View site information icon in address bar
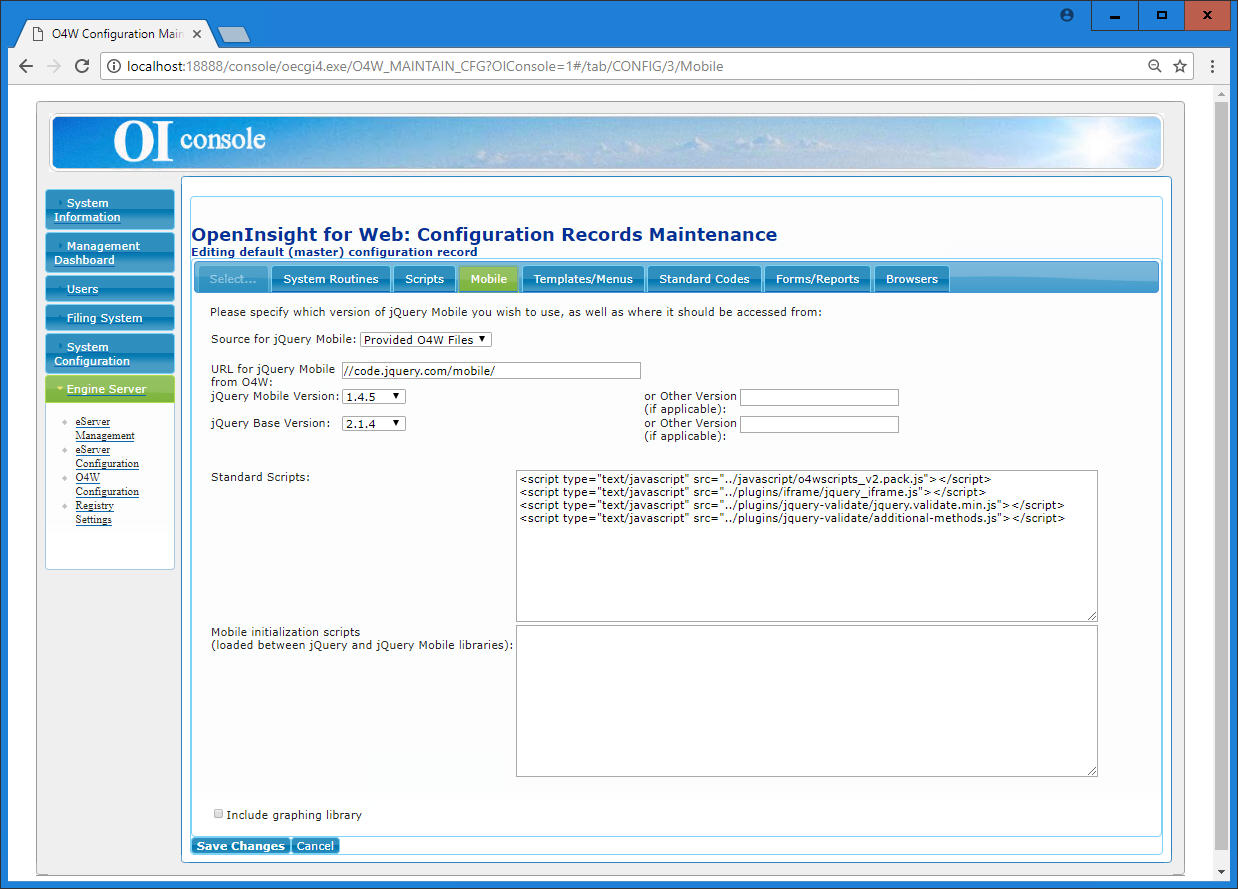The height and width of the screenshot is (889, 1238). pyautogui.click(x=114, y=66)
